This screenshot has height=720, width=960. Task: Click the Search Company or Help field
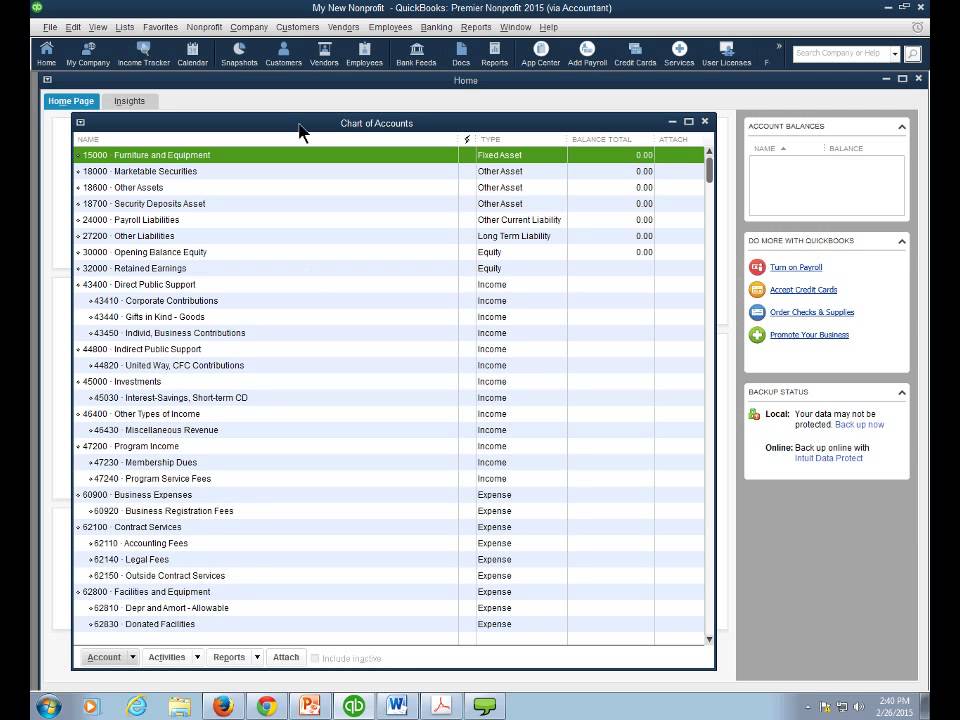[x=842, y=54]
